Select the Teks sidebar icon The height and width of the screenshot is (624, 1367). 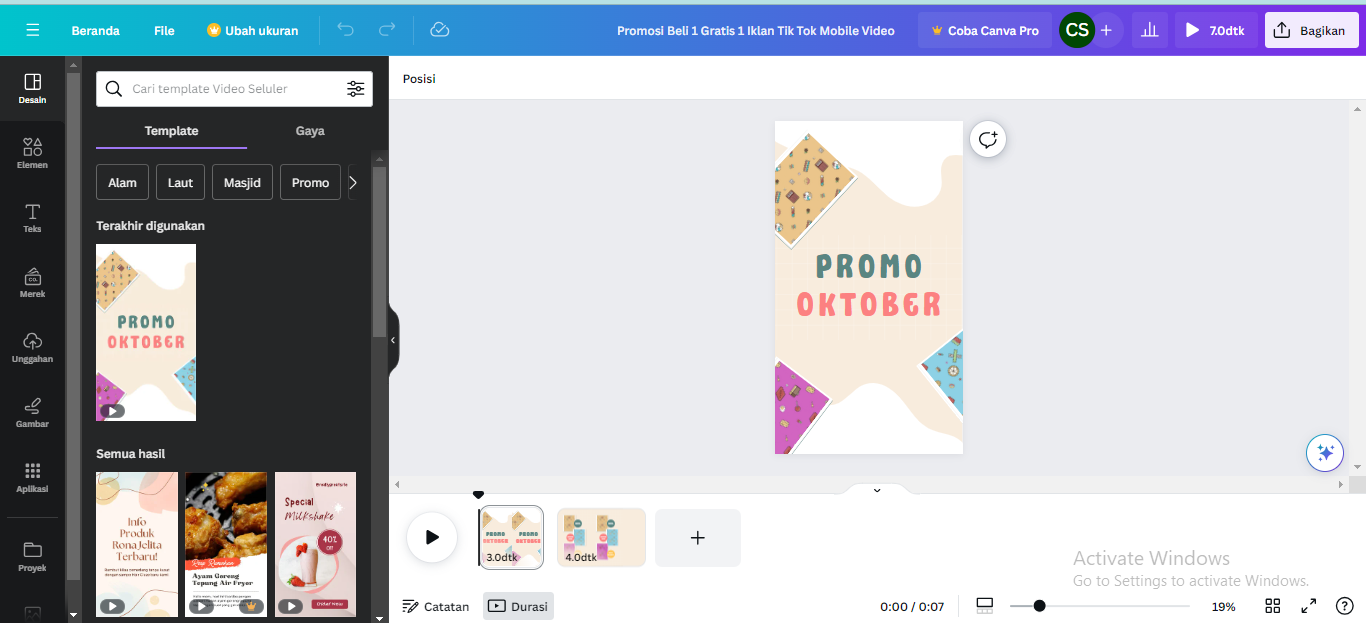(32, 217)
